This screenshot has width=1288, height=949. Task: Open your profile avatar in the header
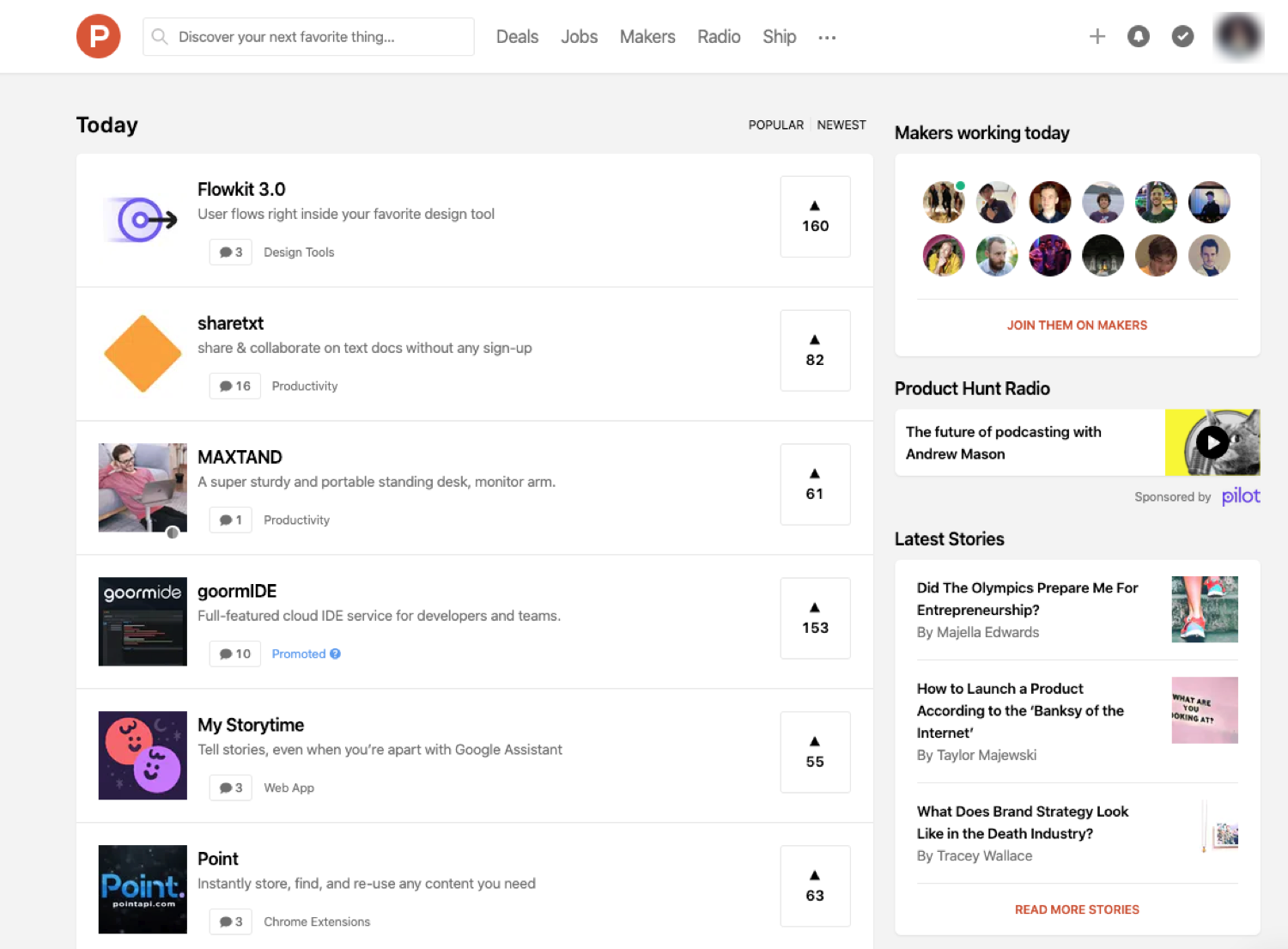(x=1237, y=36)
